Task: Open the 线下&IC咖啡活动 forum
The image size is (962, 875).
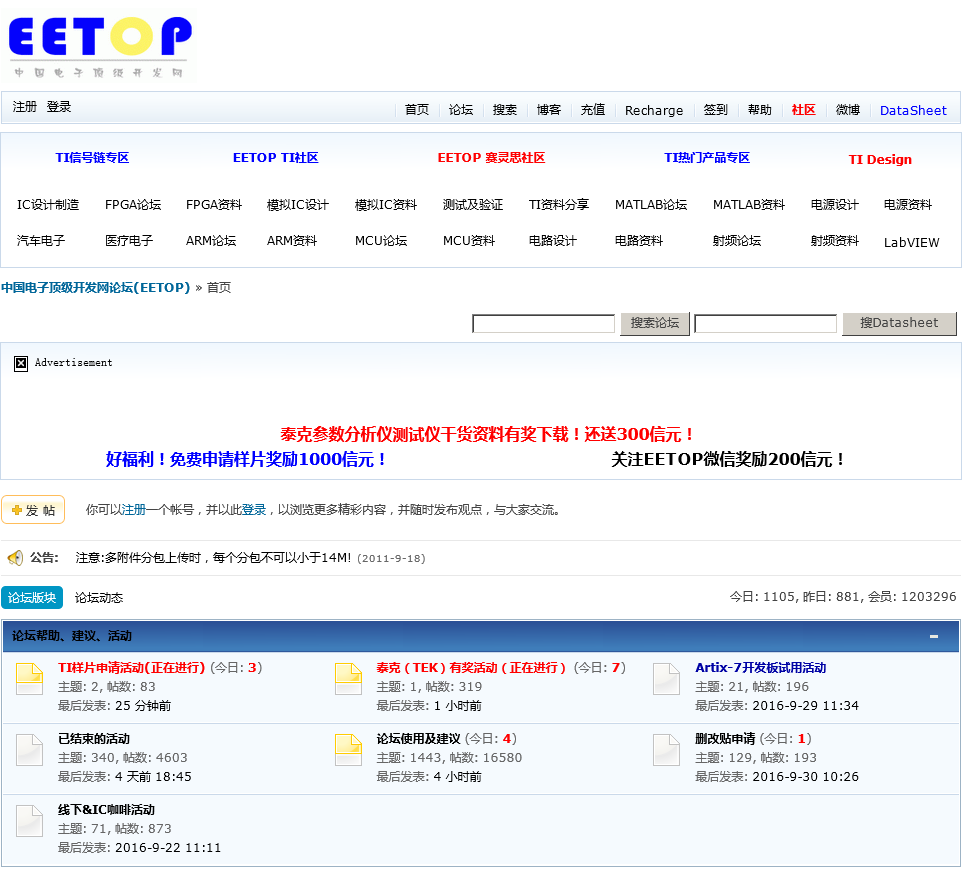Action: click(x=106, y=810)
